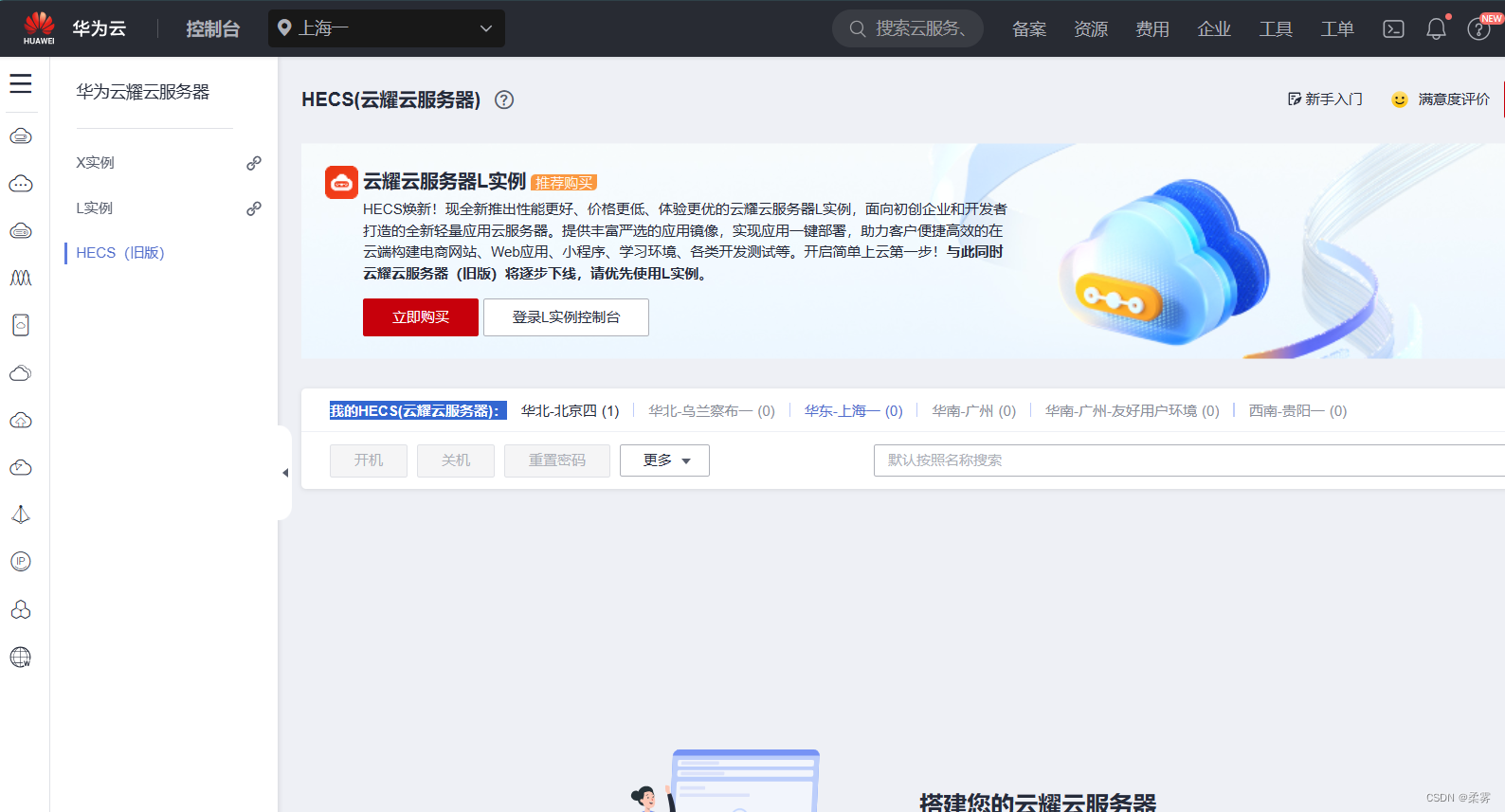The height and width of the screenshot is (812, 1505).
Task: Click the third server disk sidebar icon
Action: click(21, 231)
